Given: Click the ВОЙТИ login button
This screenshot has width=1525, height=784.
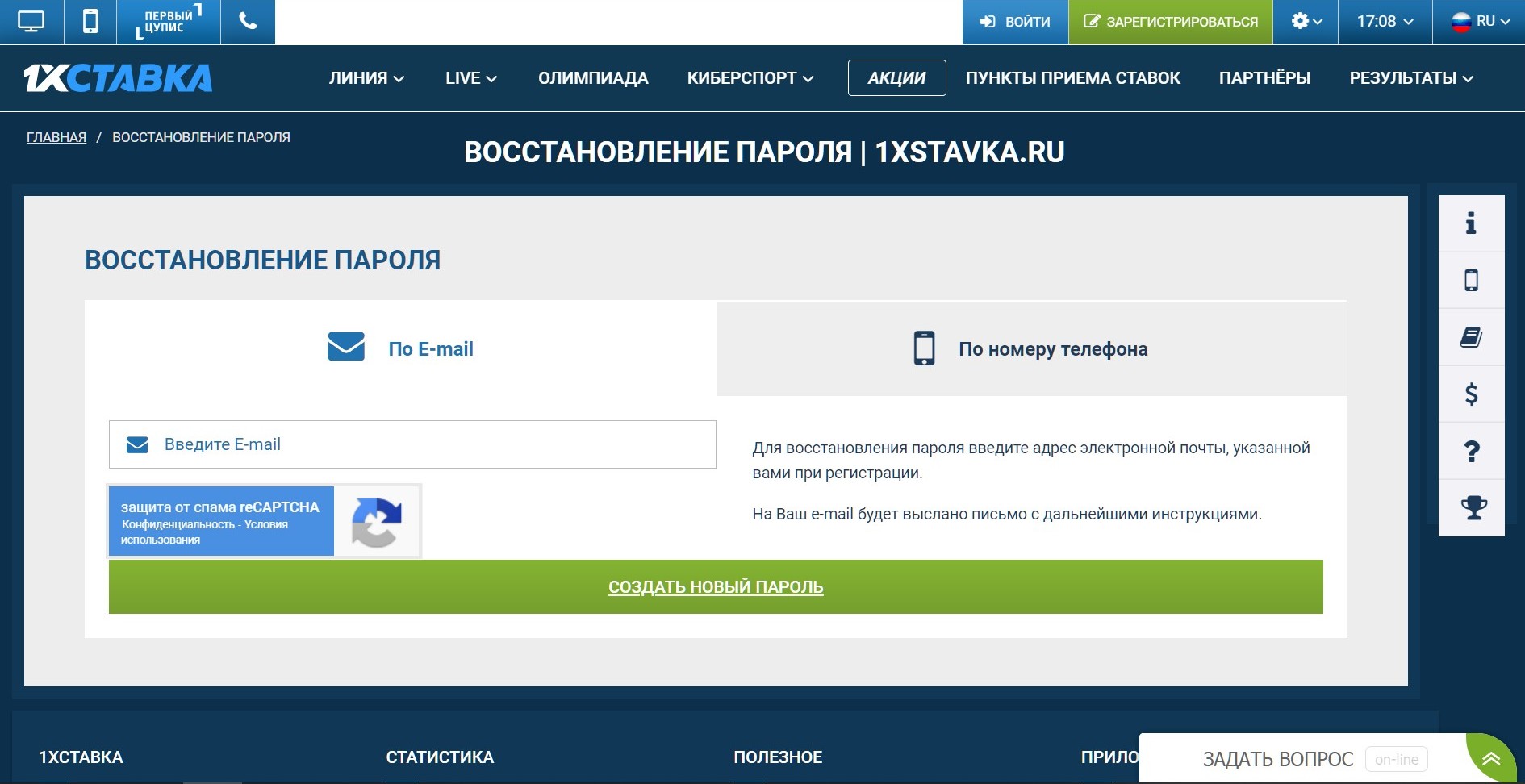Looking at the screenshot, I should point(1015,22).
